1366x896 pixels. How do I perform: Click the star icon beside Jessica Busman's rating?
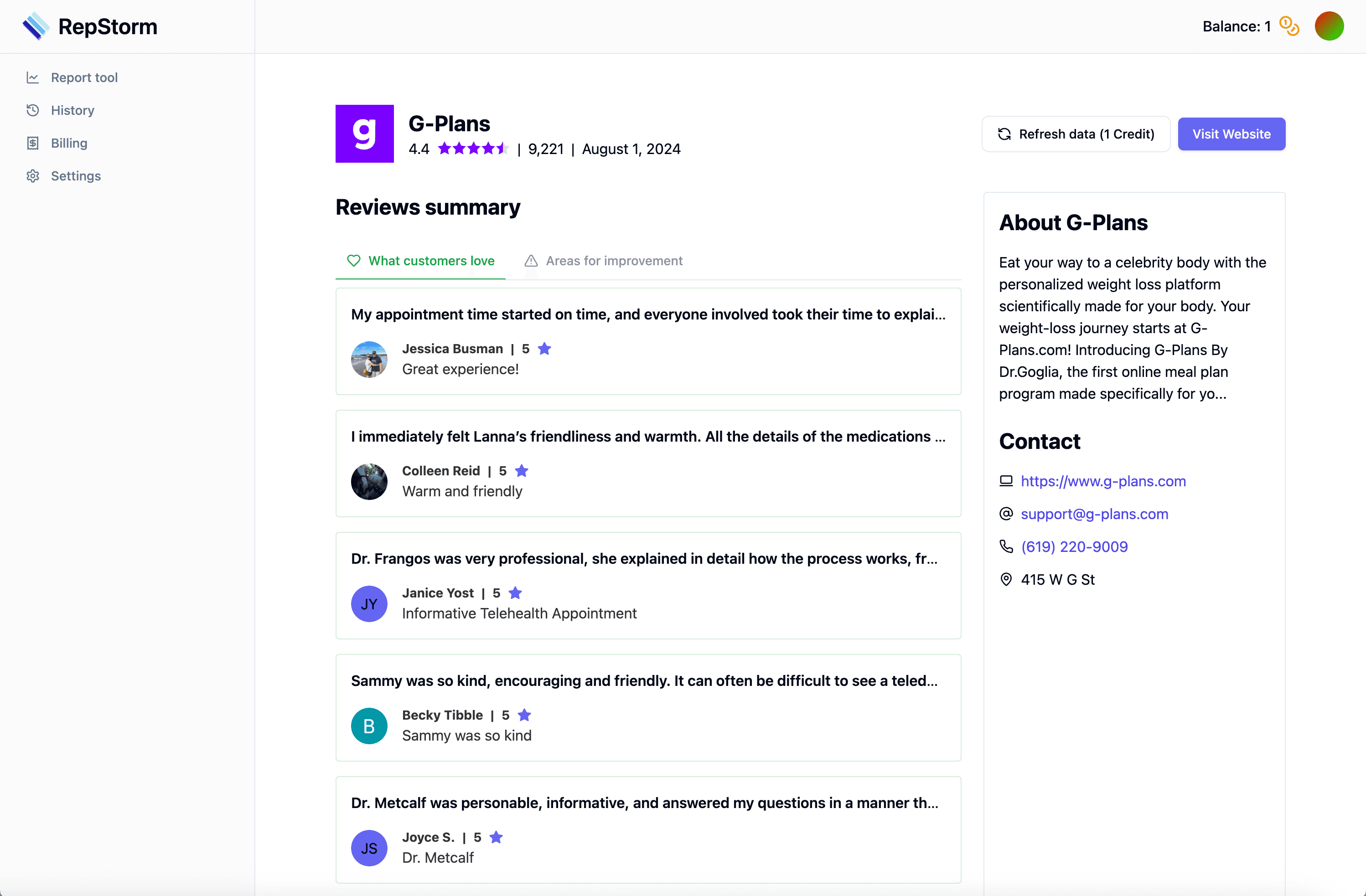(x=544, y=348)
